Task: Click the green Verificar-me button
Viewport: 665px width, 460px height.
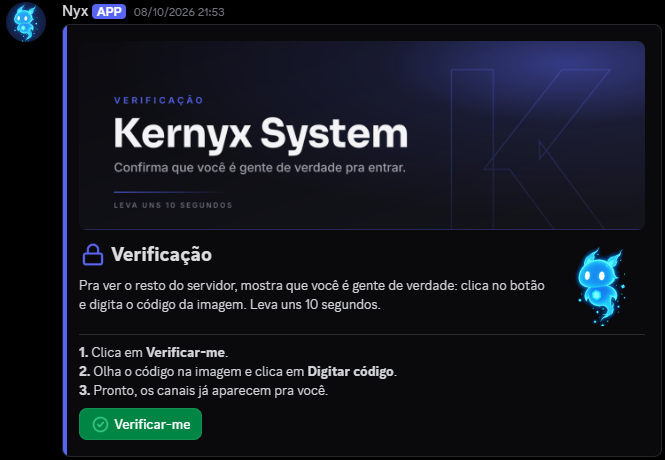Action: coord(140,424)
